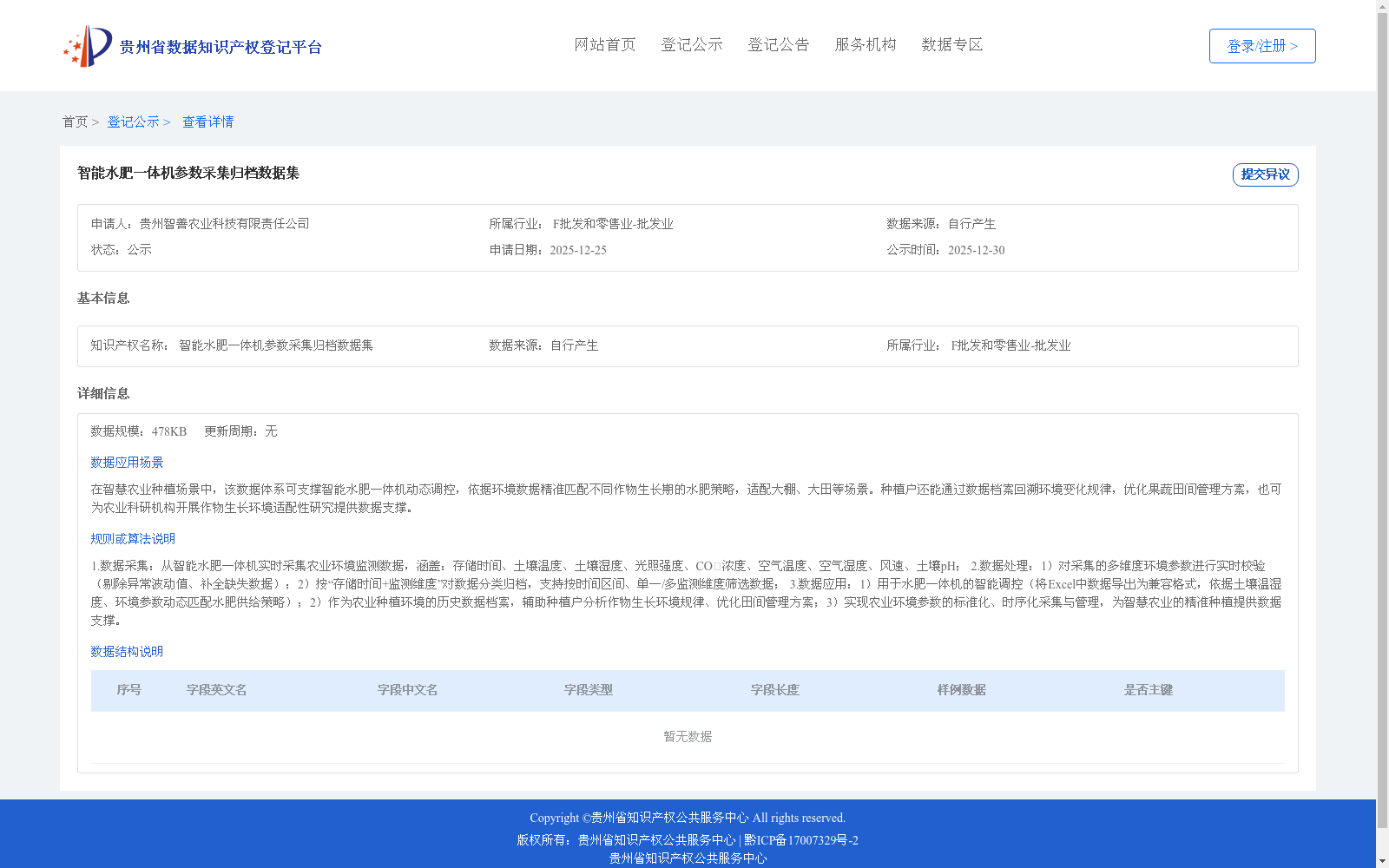The image size is (1389, 868).
Task: Click the platform logo icon
Action: point(87,46)
